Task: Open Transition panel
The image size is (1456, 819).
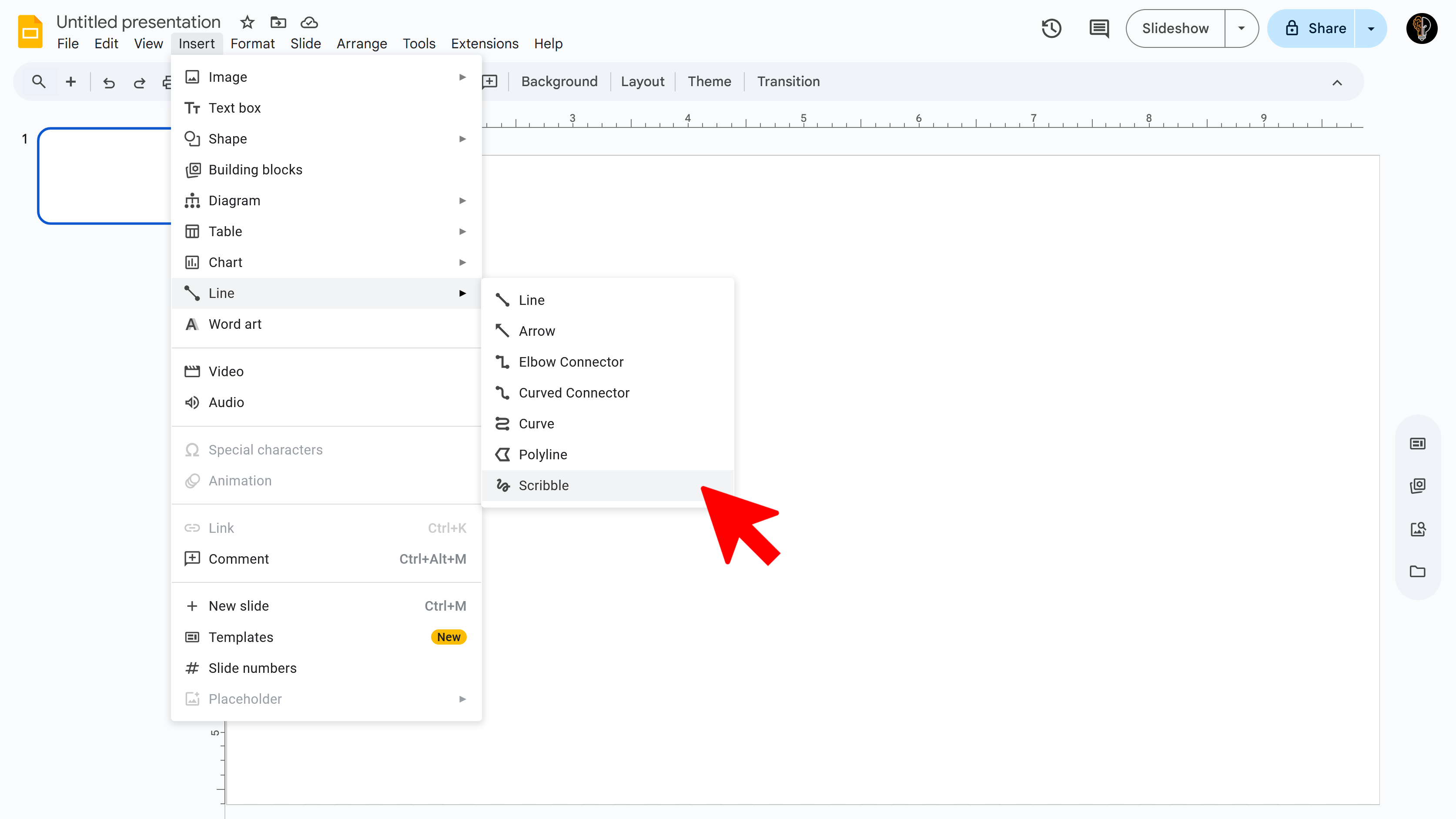Action: (x=788, y=81)
